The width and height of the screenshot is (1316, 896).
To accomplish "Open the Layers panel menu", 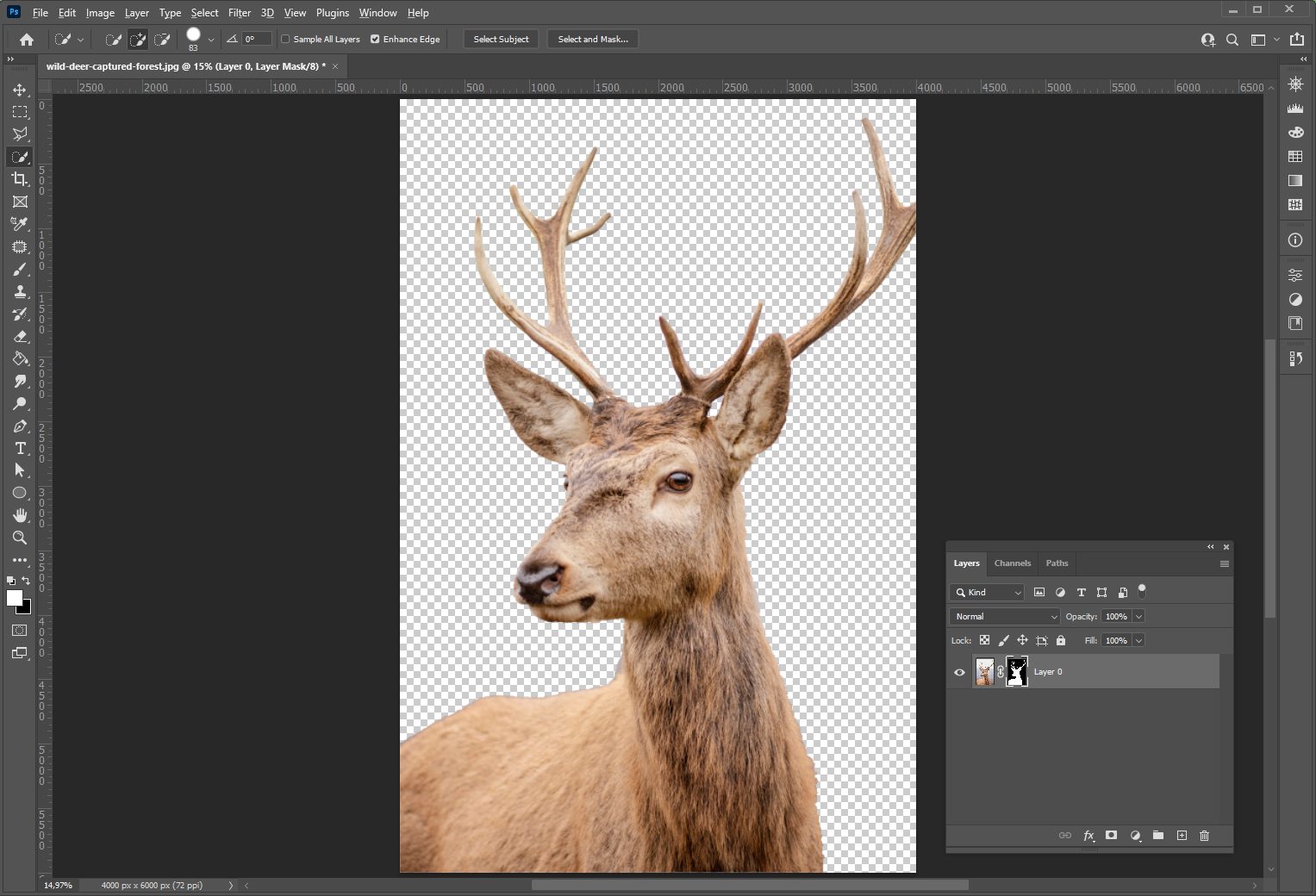I will [1224, 563].
